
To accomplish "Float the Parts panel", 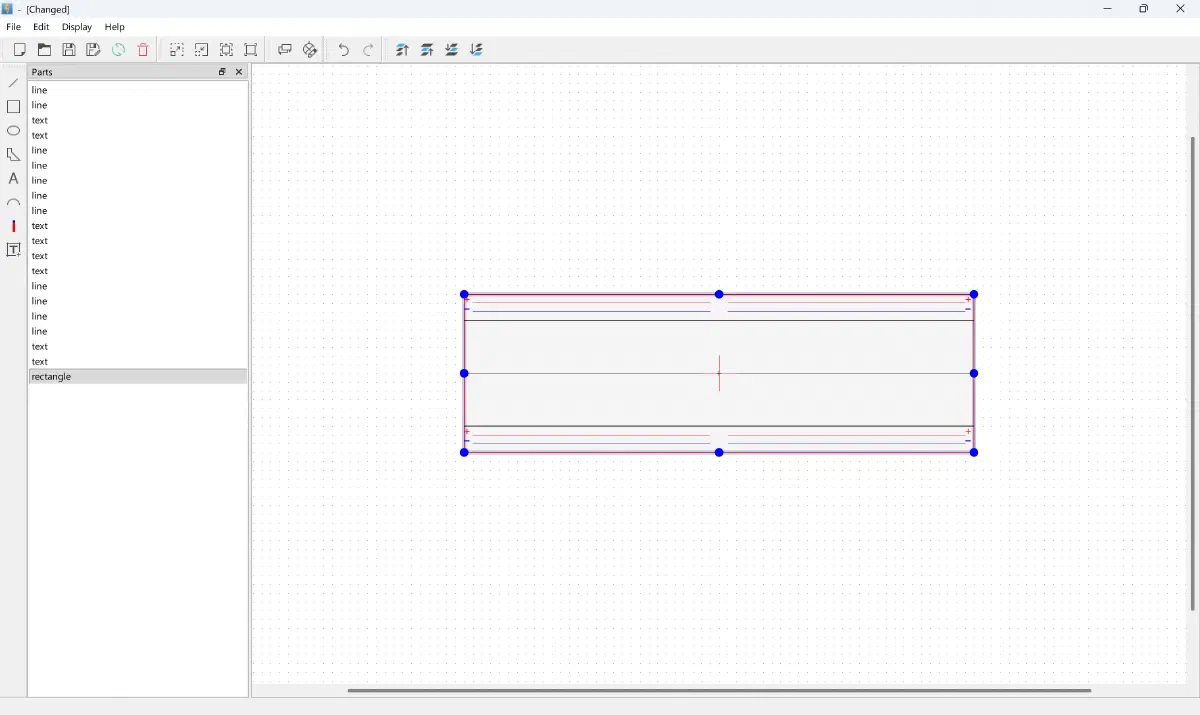I will point(222,72).
